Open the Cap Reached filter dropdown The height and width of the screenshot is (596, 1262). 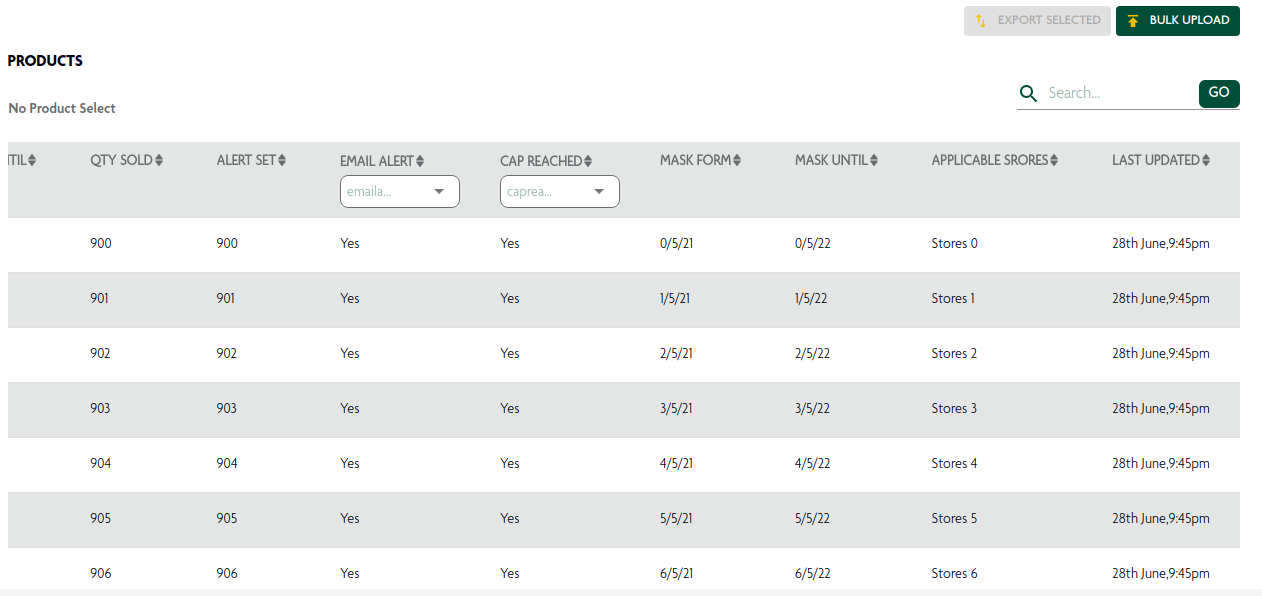(560, 192)
